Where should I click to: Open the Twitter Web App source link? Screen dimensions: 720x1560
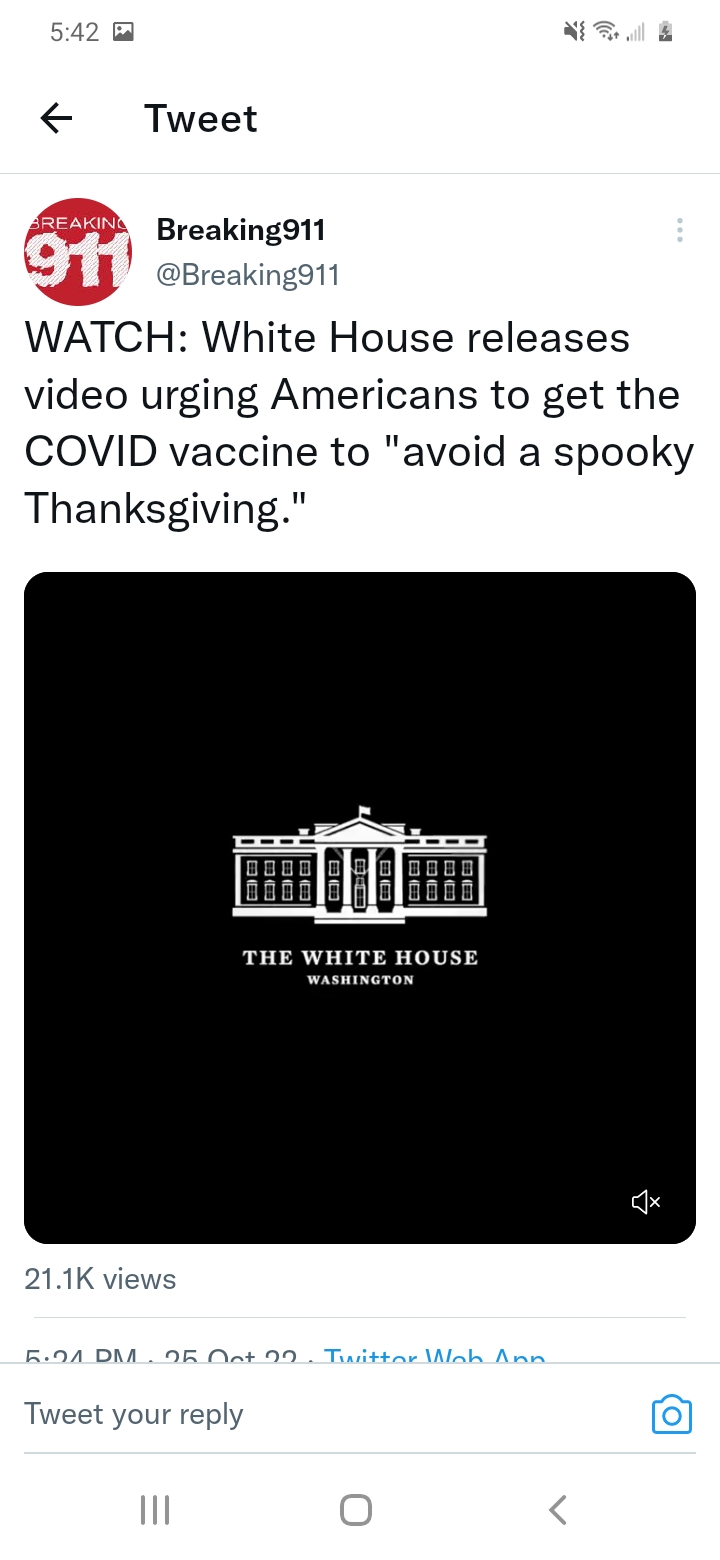pos(436,1355)
